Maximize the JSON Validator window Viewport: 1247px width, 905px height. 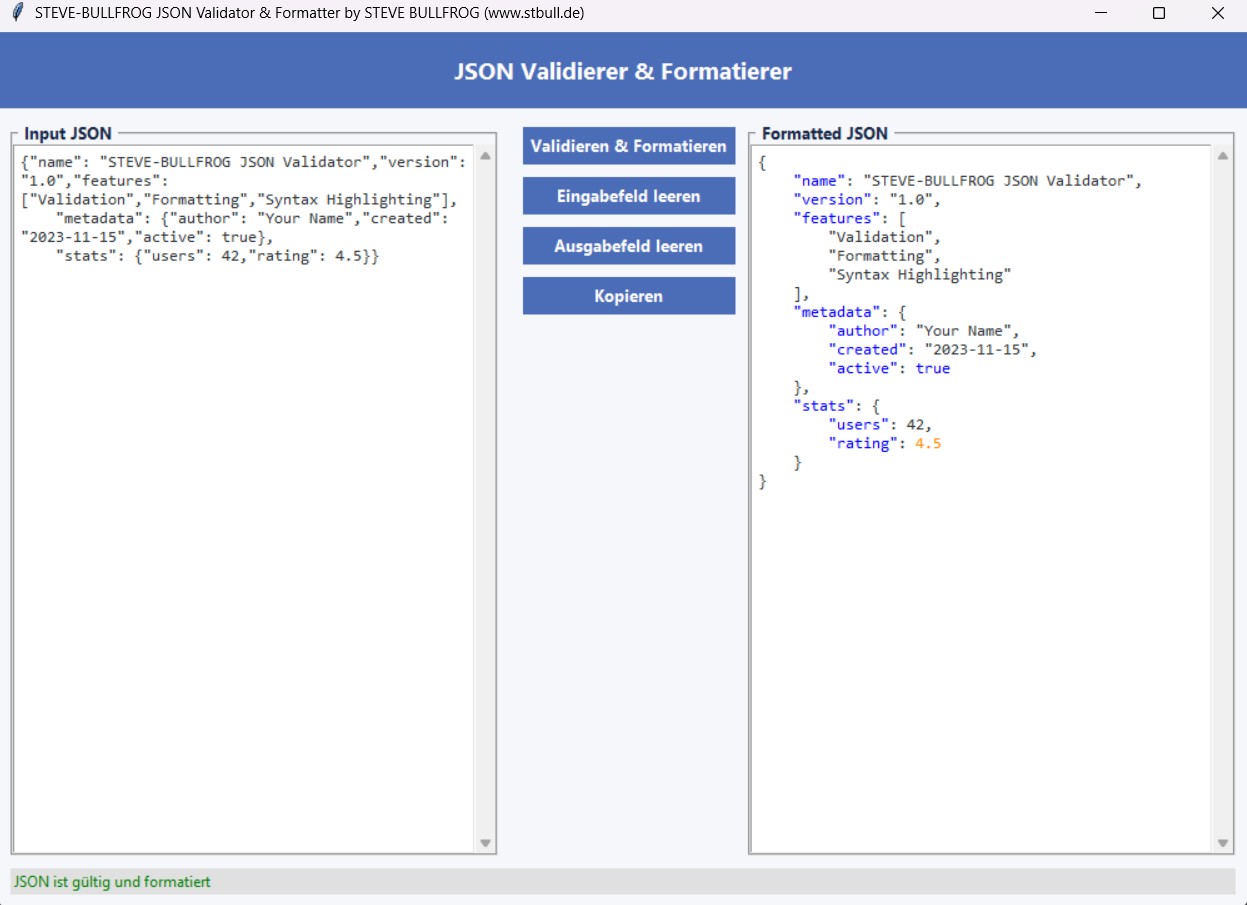[x=1158, y=12]
